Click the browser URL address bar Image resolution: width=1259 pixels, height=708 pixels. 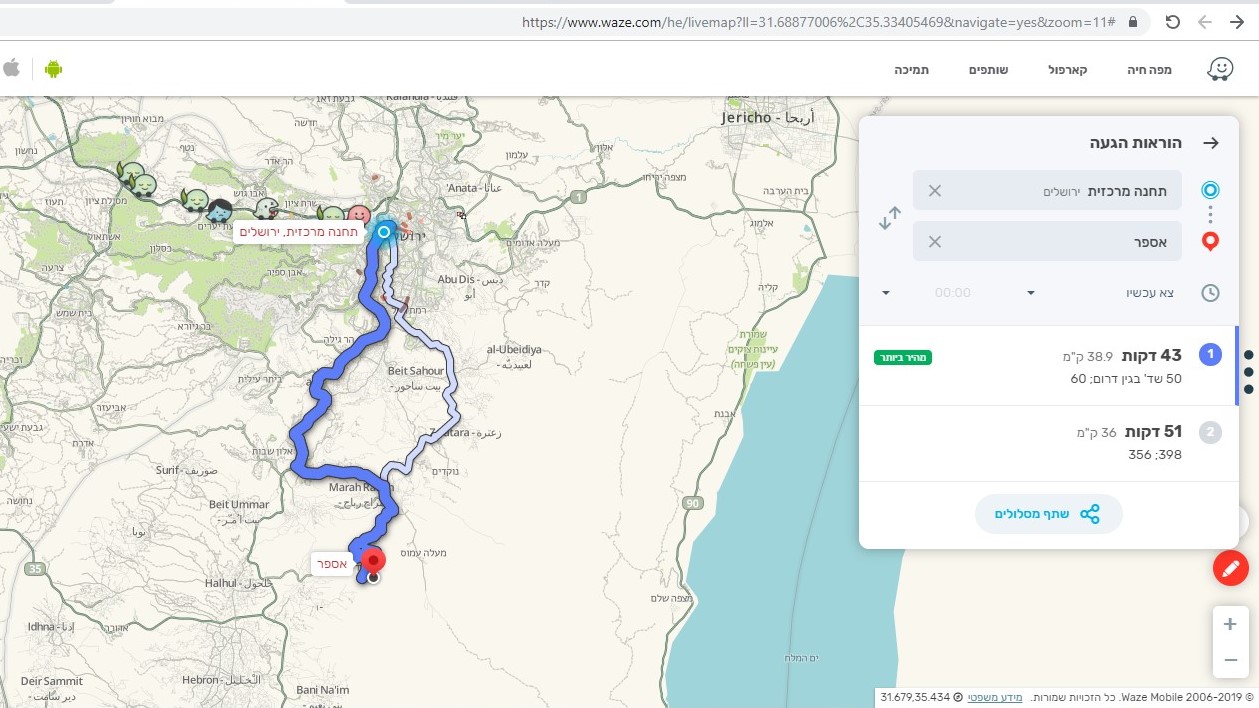click(820, 21)
